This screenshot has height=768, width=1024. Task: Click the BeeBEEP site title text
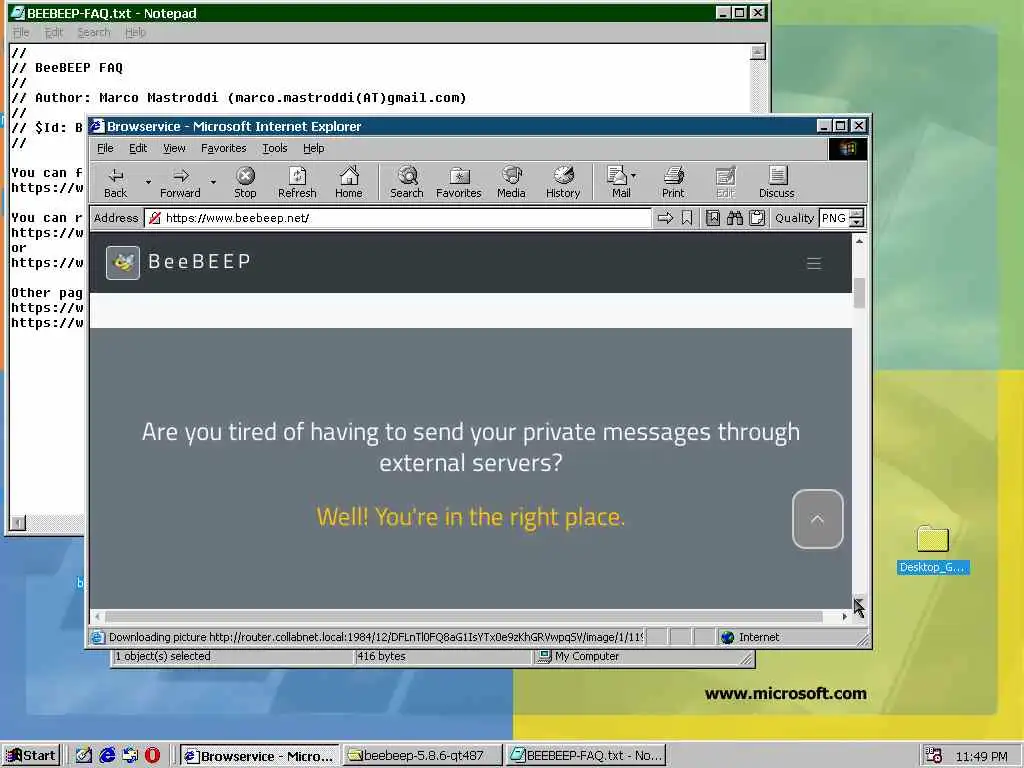pos(199,262)
